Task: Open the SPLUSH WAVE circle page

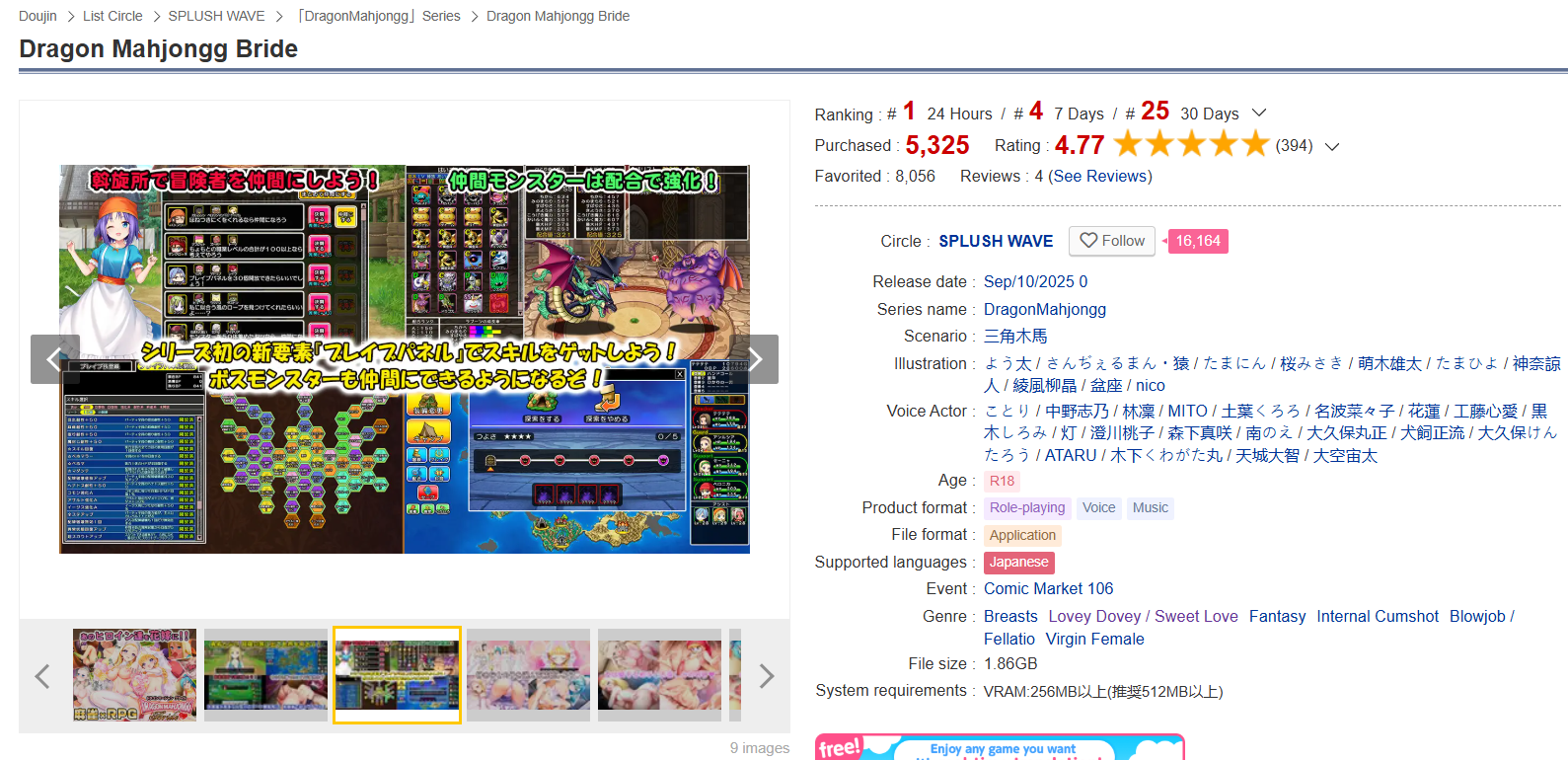Action: pyautogui.click(x=996, y=241)
